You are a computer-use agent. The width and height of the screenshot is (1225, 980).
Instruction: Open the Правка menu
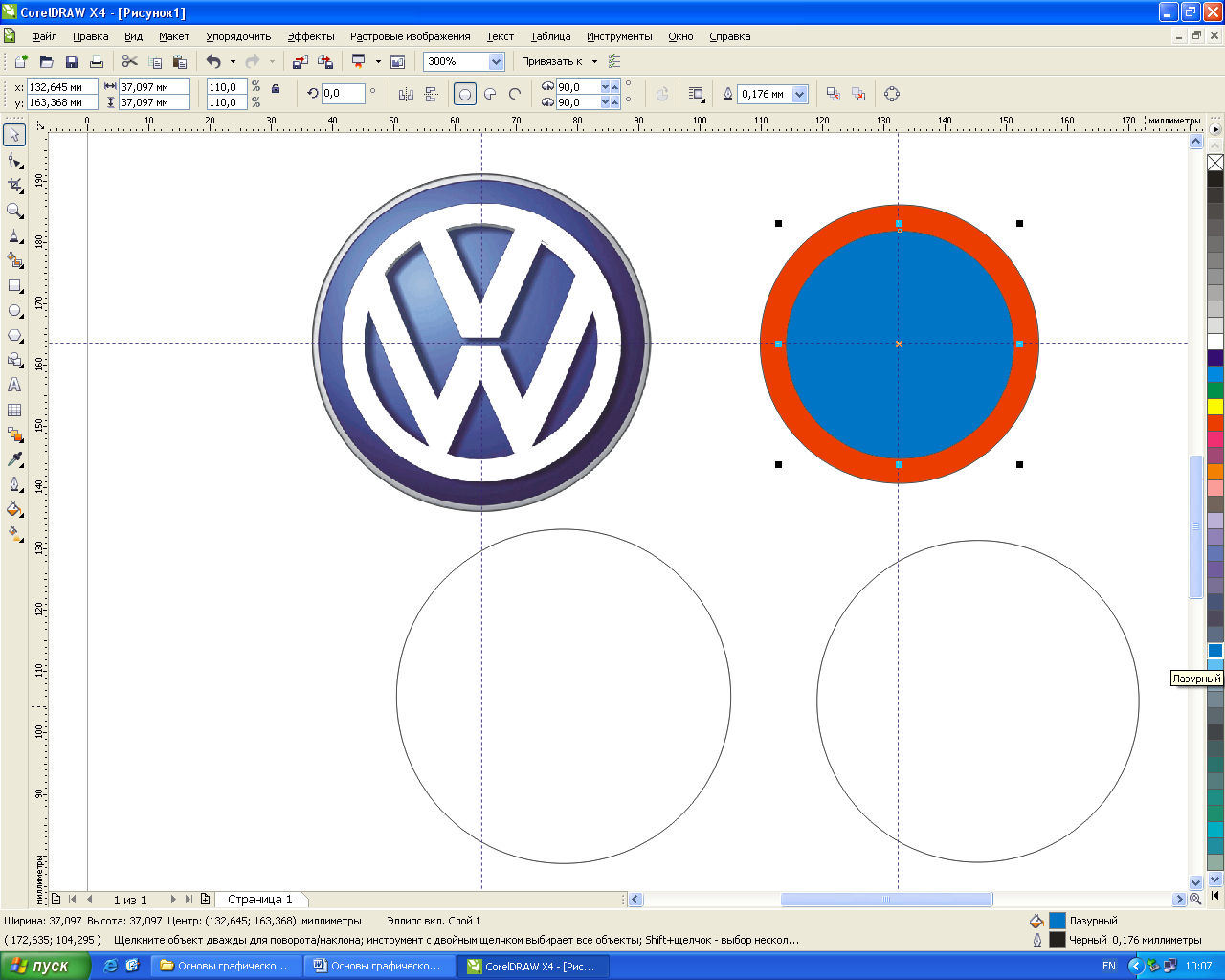(91, 36)
